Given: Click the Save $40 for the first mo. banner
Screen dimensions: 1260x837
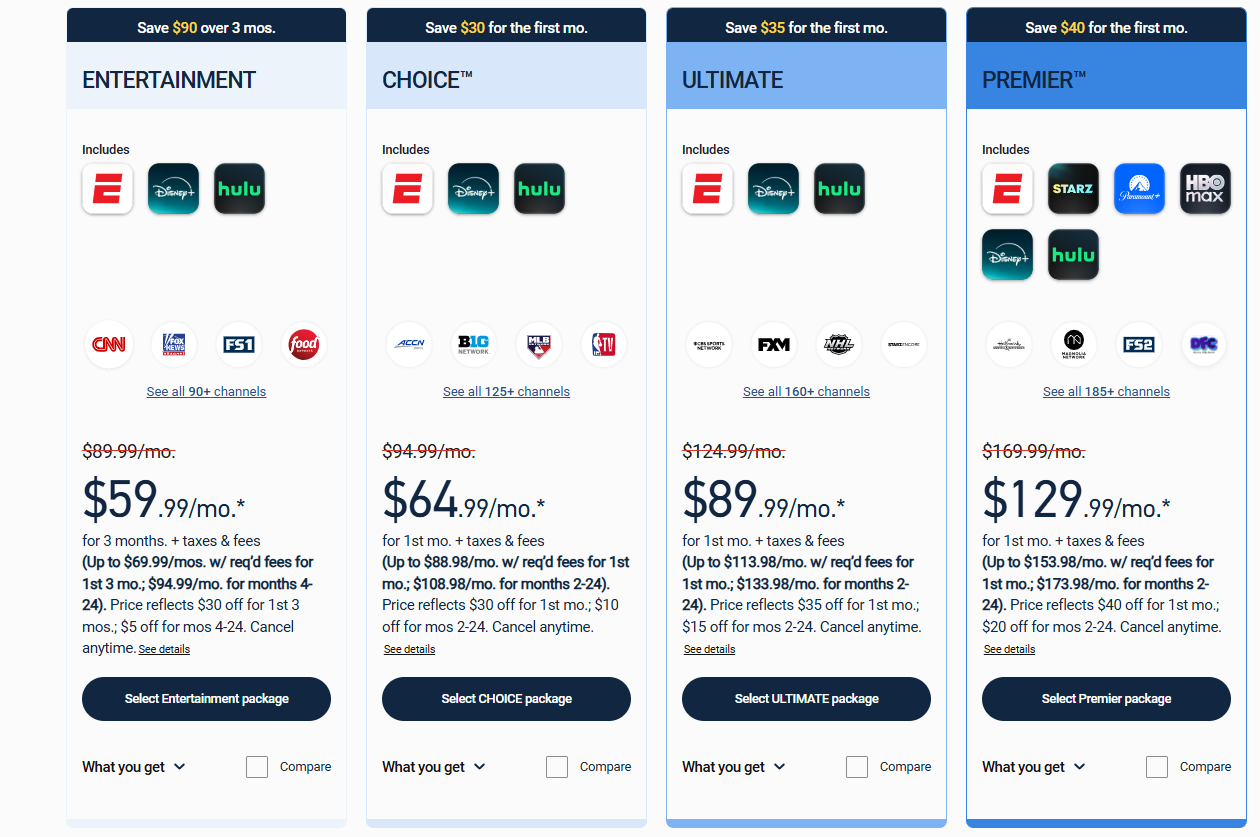Looking at the screenshot, I should [x=1106, y=27].
